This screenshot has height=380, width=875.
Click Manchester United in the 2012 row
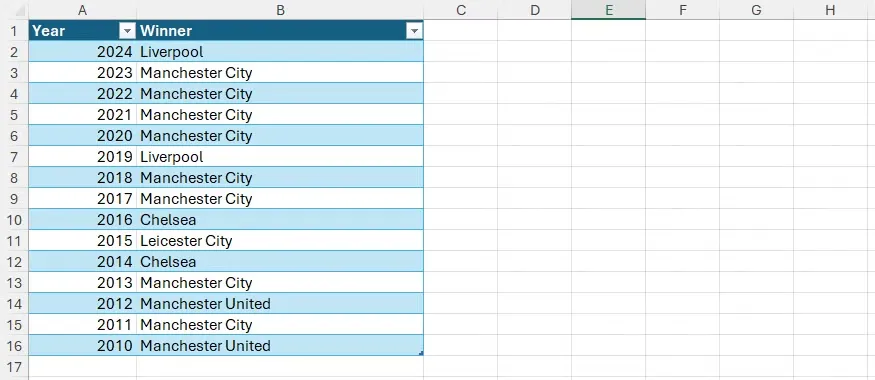pyautogui.click(x=280, y=304)
